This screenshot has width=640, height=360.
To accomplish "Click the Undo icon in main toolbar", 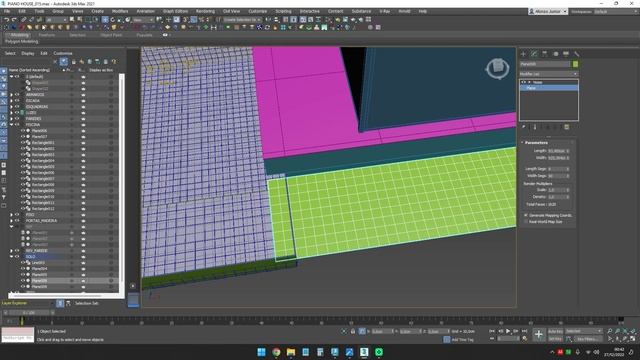I will click(7, 20).
